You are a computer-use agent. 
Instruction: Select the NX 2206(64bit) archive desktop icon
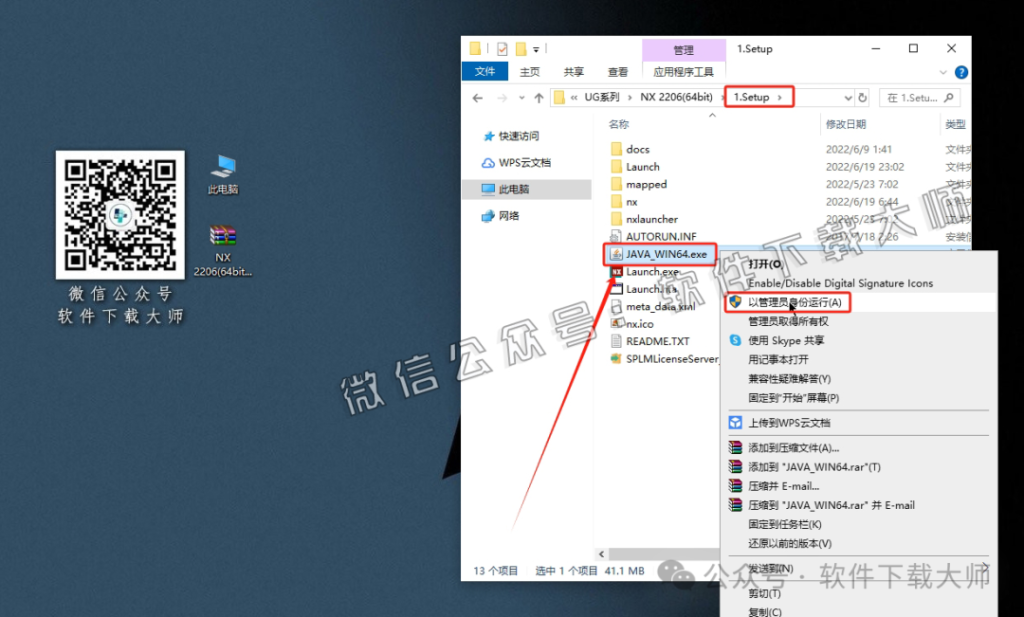(x=223, y=251)
